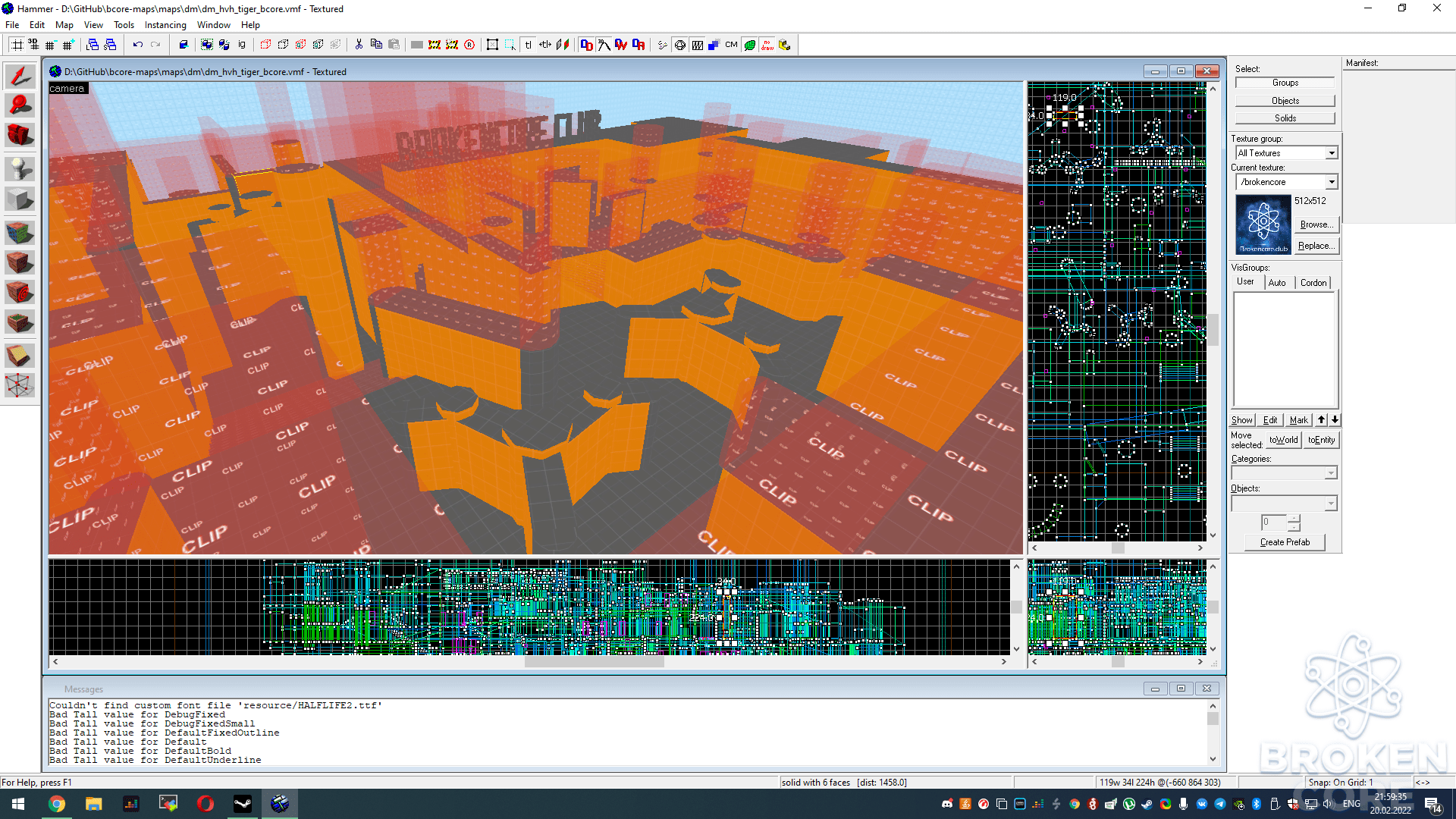
Task: Click the Paste toolbar icon
Action: 394,45
